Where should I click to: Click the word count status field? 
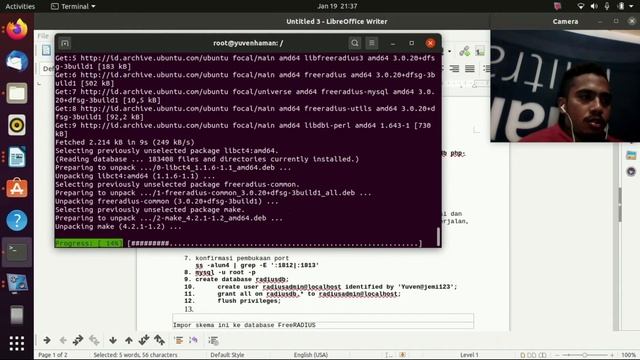[x=135, y=355]
